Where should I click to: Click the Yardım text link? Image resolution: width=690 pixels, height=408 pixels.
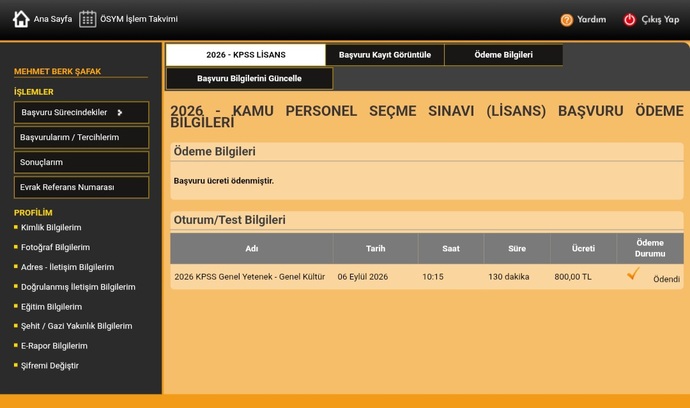[x=591, y=20]
